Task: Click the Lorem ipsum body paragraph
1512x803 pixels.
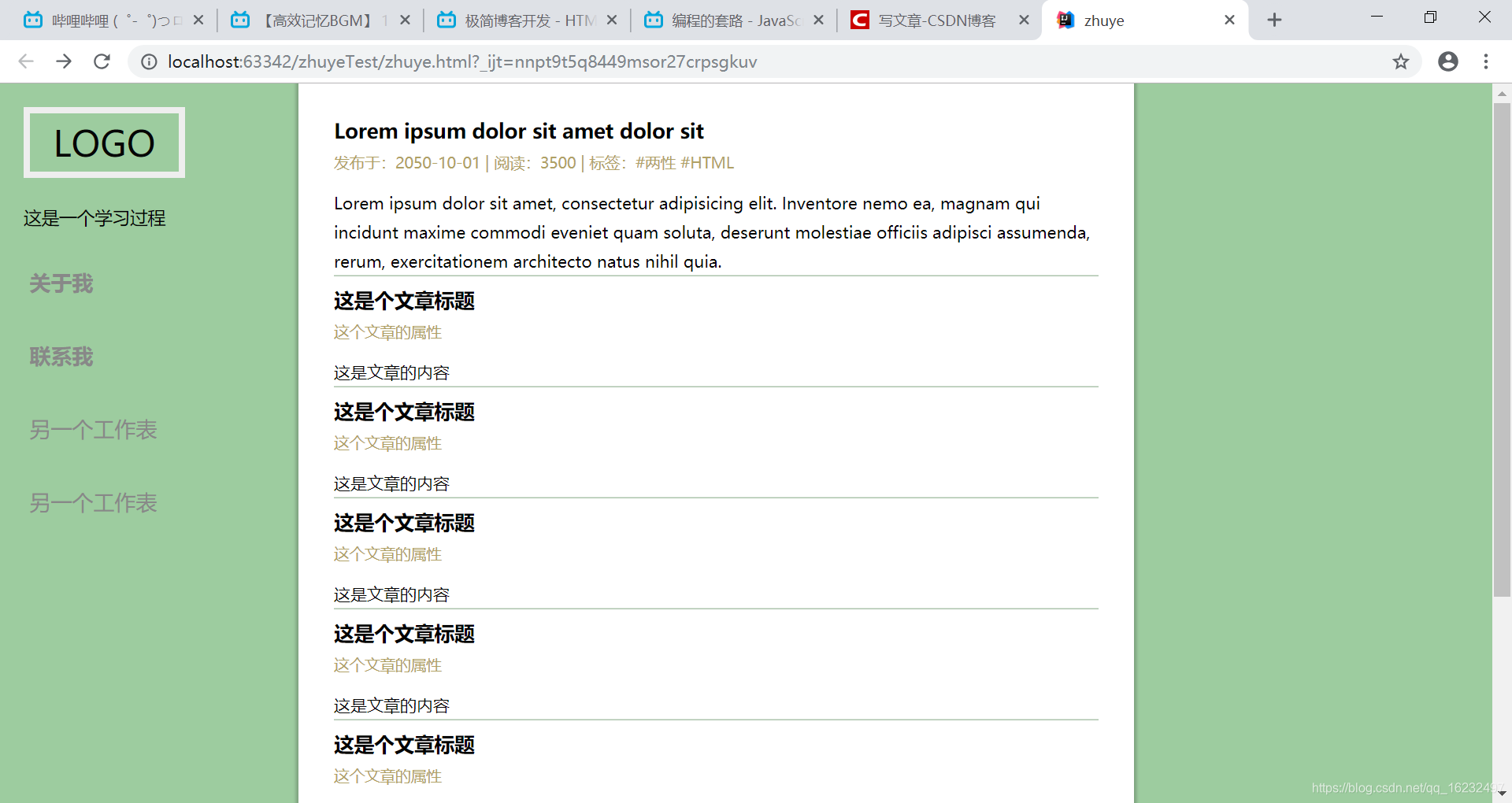Action: [712, 232]
